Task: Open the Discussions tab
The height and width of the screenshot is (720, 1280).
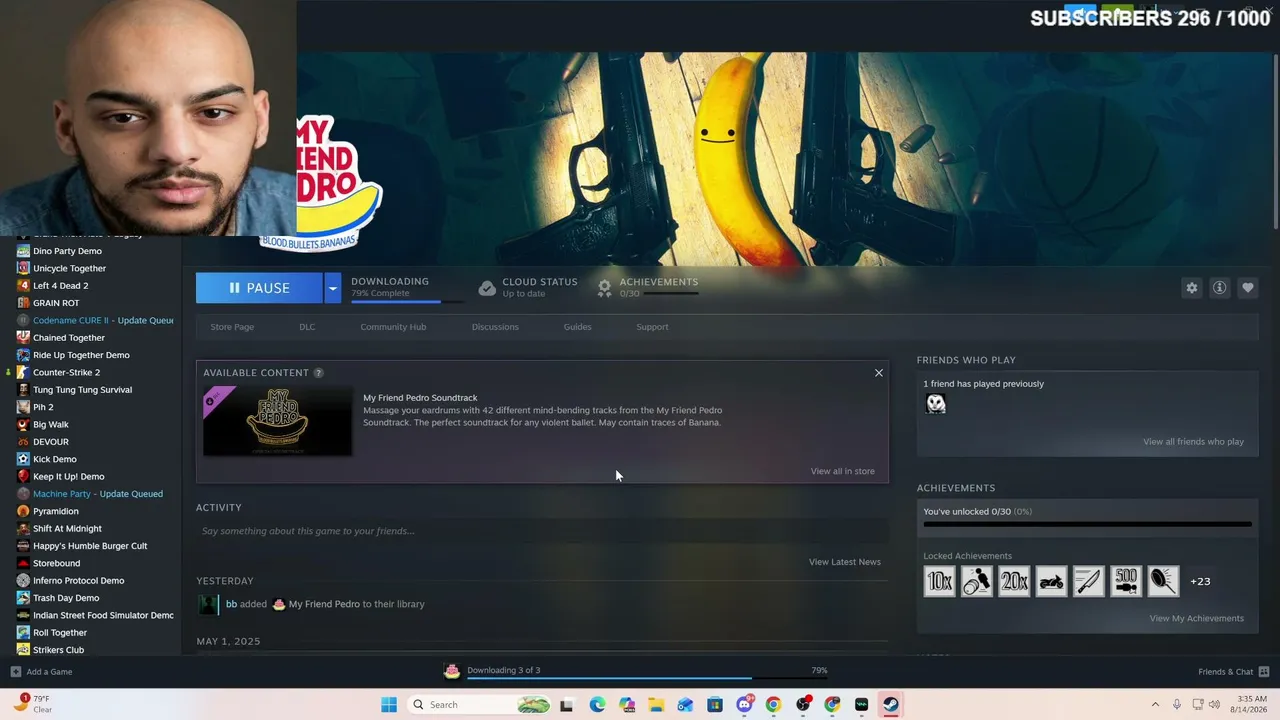Action: (x=495, y=327)
